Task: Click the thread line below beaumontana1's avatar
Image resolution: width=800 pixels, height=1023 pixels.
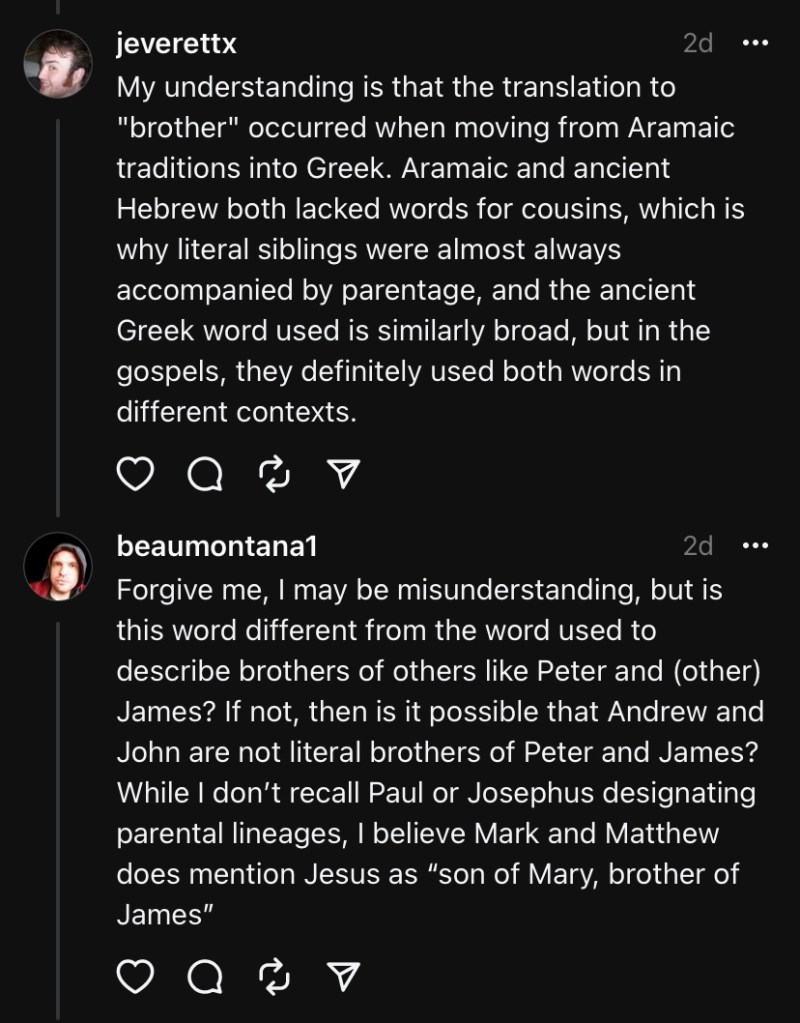Action: click(57, 800)
